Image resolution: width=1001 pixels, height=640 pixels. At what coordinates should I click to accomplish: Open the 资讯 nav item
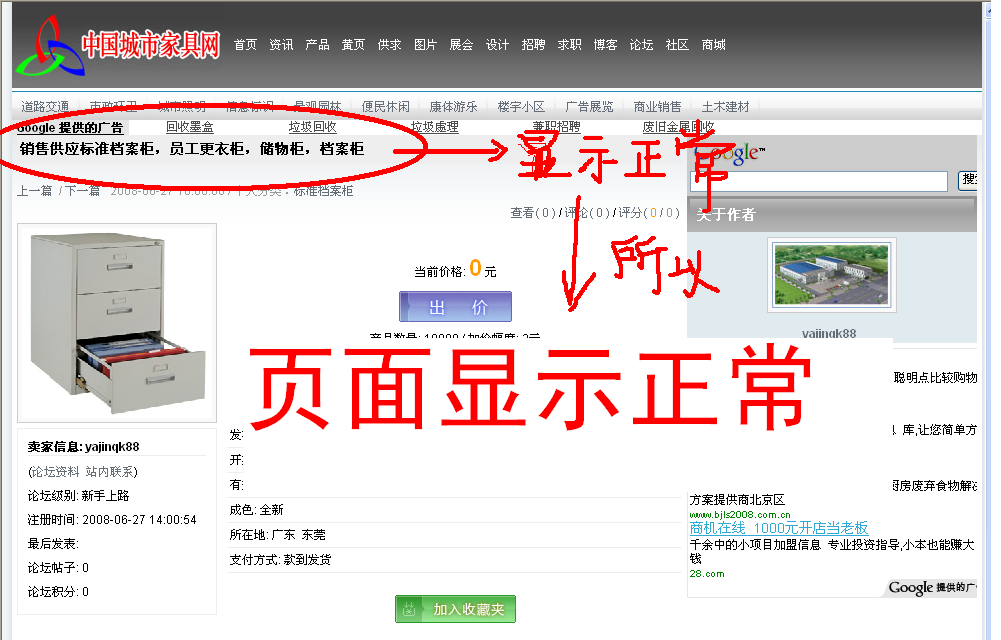(281, 45)
